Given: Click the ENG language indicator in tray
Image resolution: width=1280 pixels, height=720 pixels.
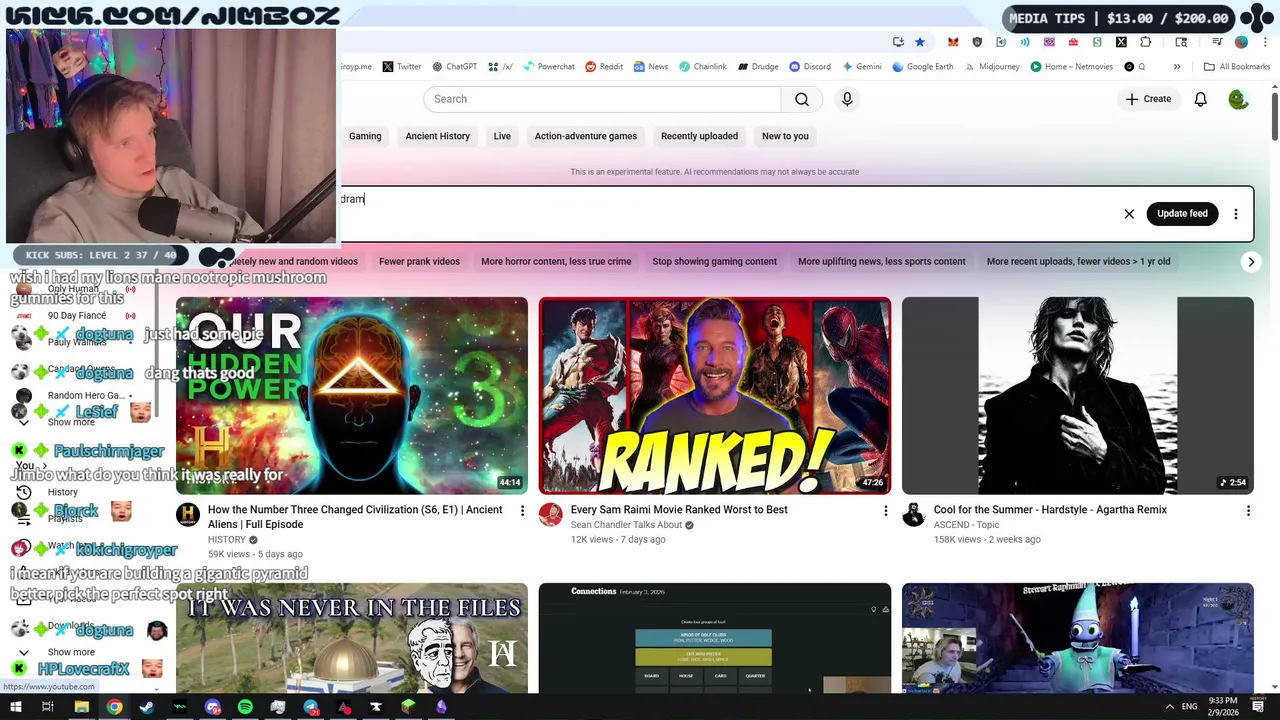Looking at the screenshot, I should point(1189,707).
